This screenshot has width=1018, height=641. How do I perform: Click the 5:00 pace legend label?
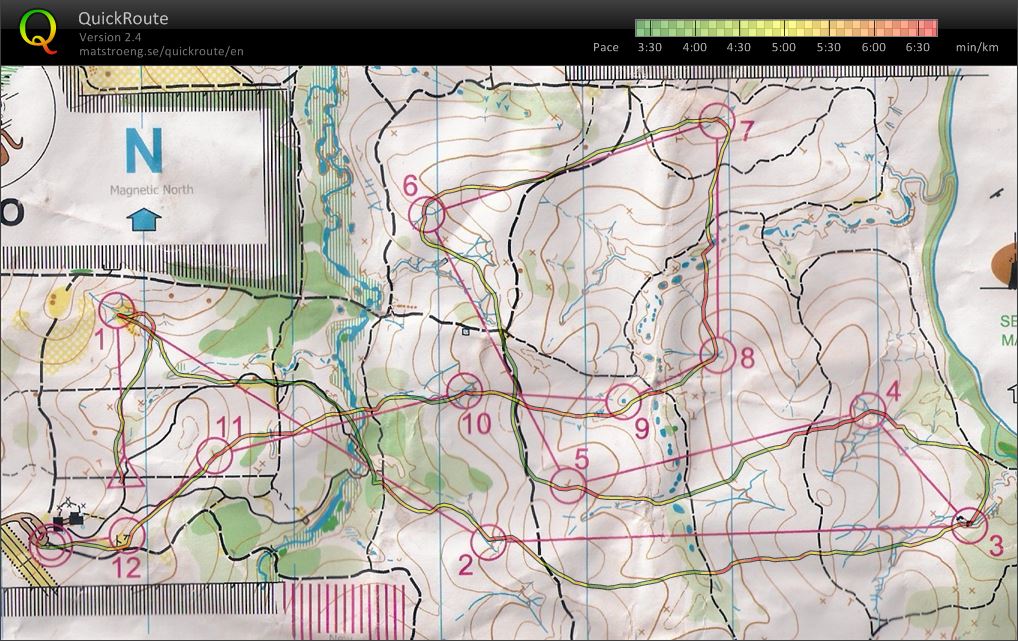[x=784, y=47]
